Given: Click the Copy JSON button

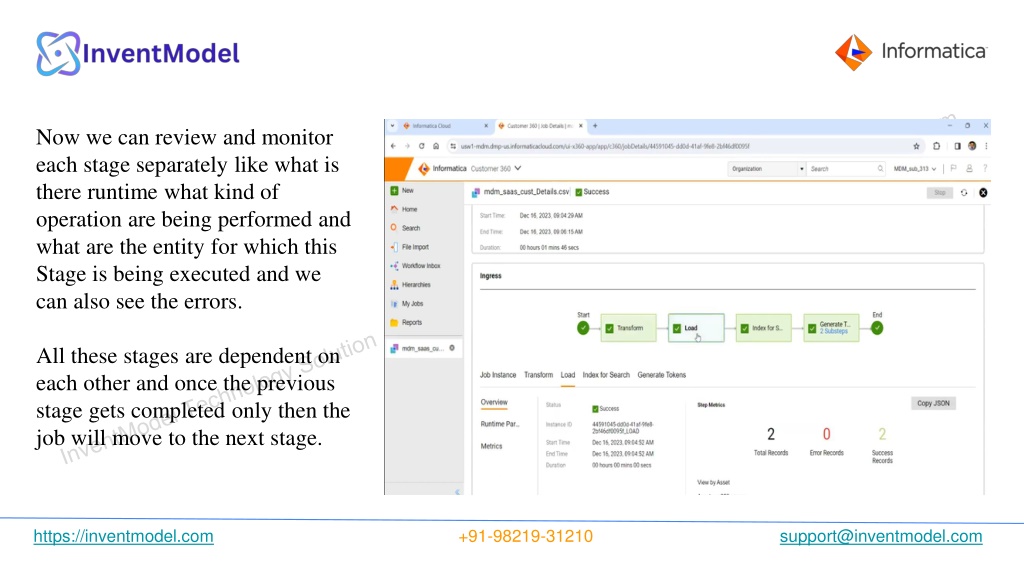Looking at the screenshot, I should [933, 404].
